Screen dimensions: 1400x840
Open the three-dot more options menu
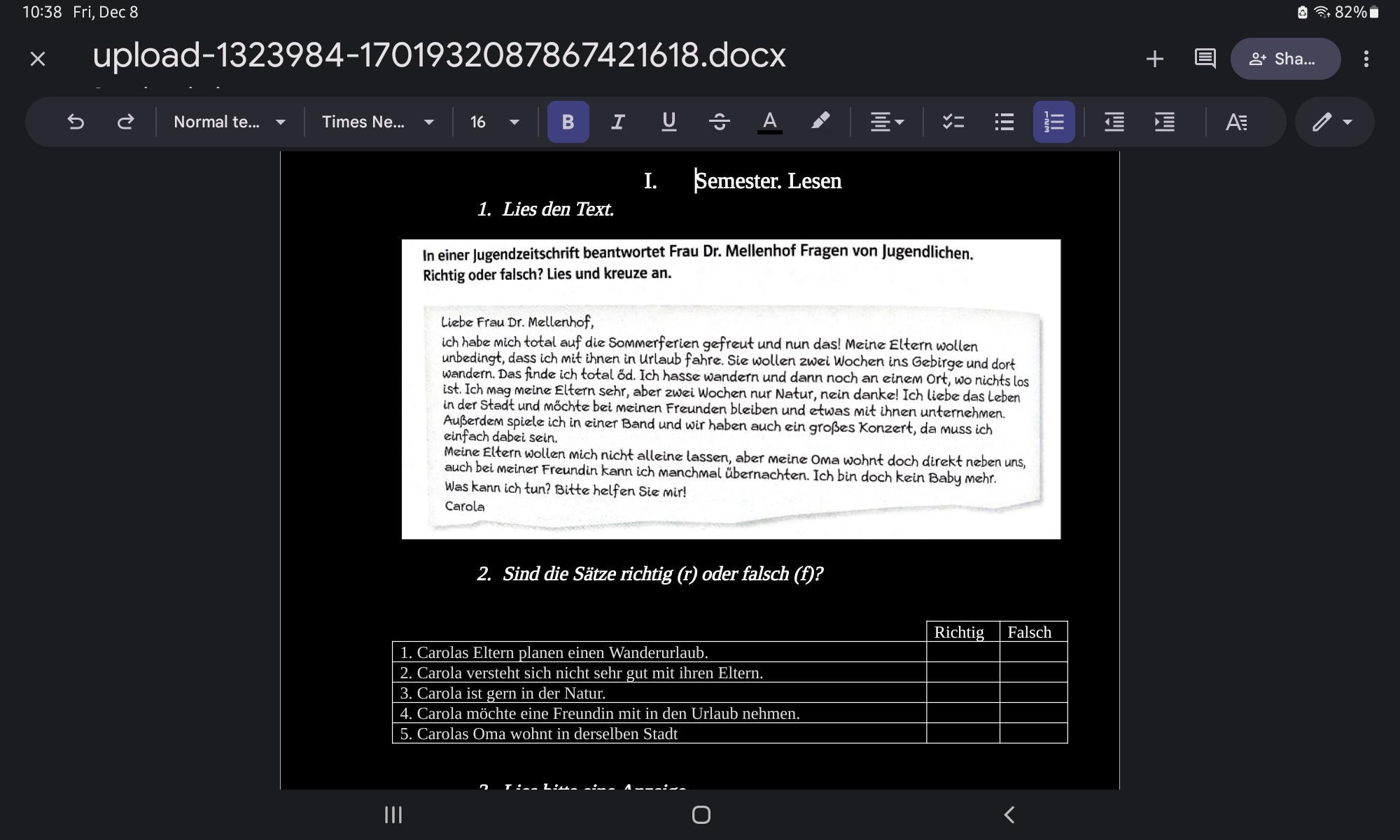1366,59
